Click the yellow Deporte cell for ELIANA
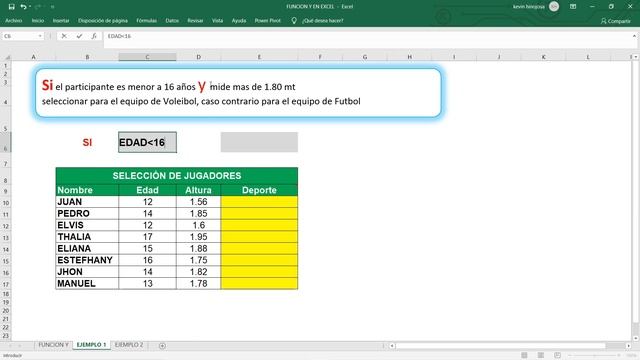This screenshot has height=360, width=640. (x=259, y=249)
